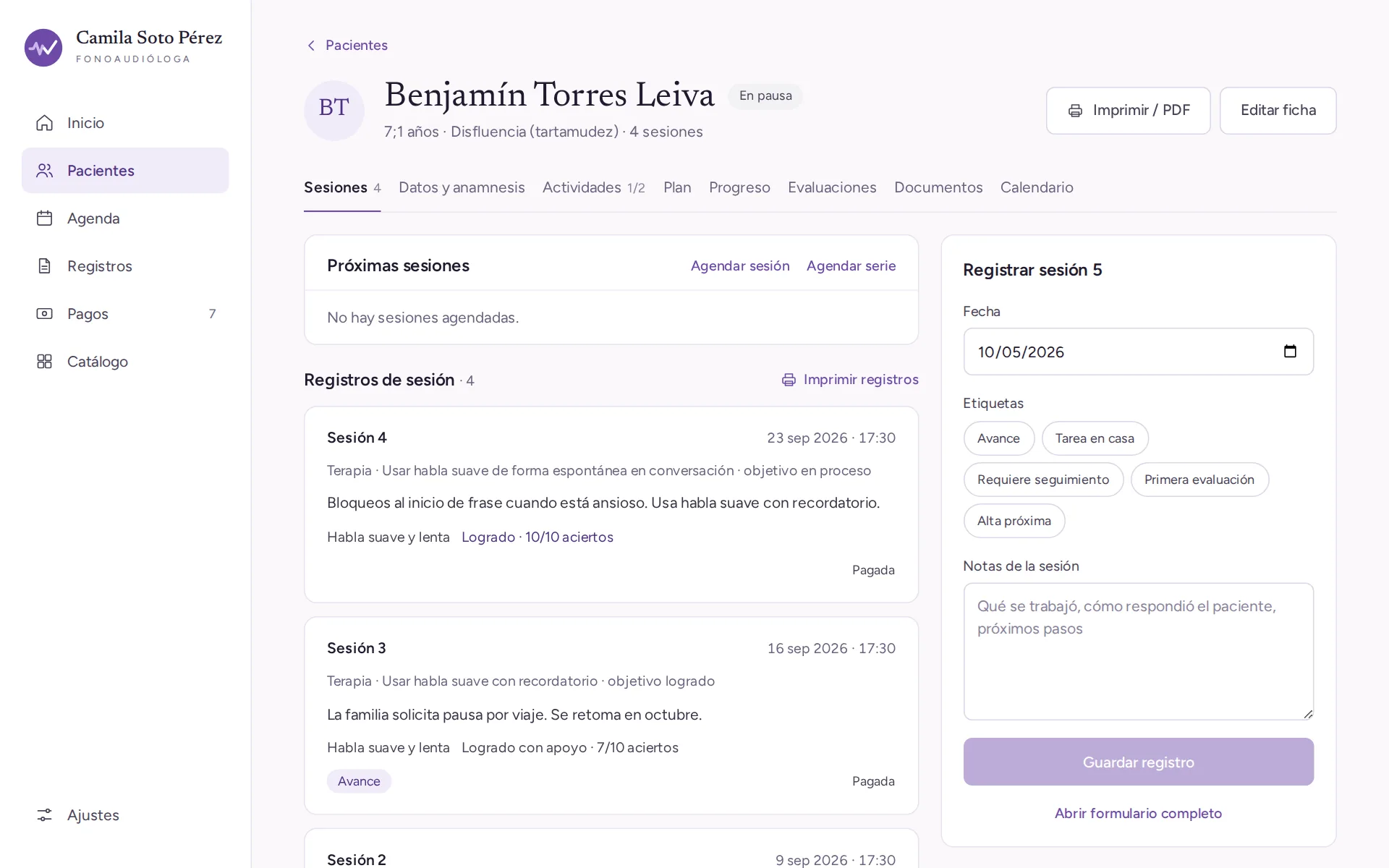Screen dimensions: 1389x868
Task: Click the printer icon in Imprimir / PDF
Action: pyautogui.click(x=1075, y=111)
